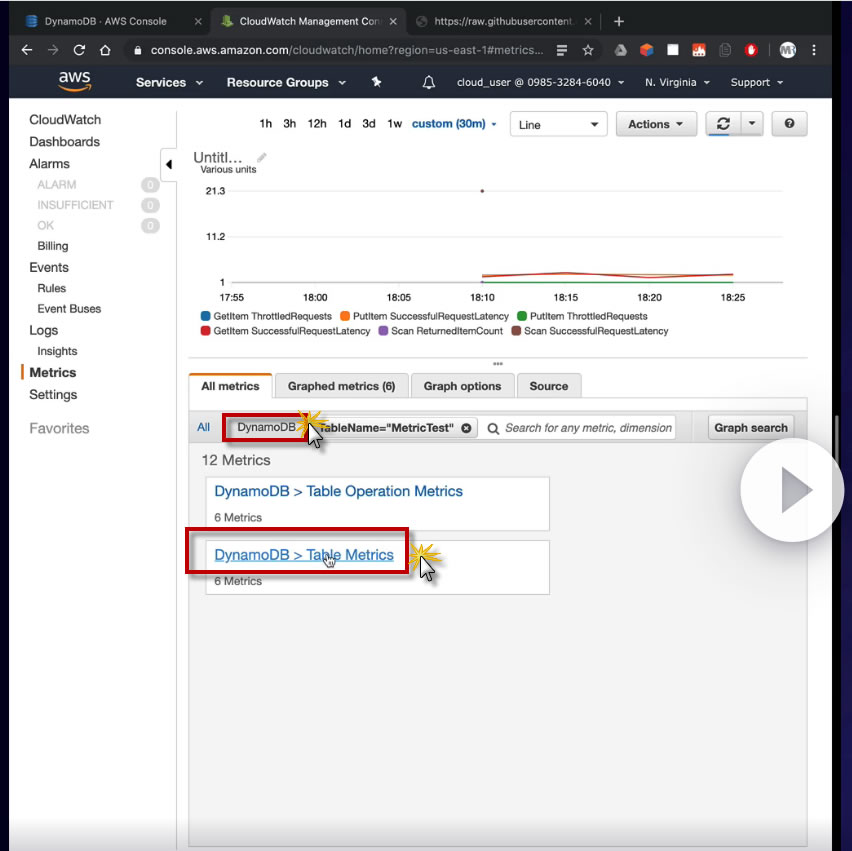Open the Line graph type dropdown

(558, 124)
